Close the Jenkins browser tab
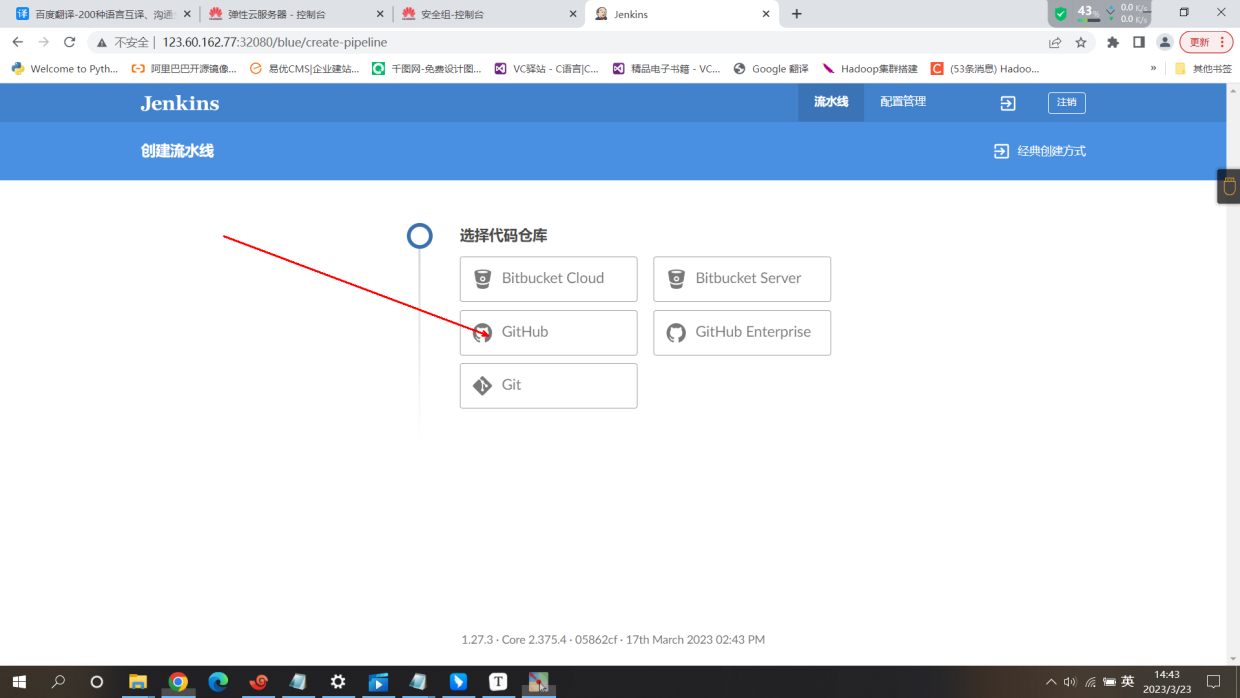Screen dimensions: 1240x698 tap(766, 14)
